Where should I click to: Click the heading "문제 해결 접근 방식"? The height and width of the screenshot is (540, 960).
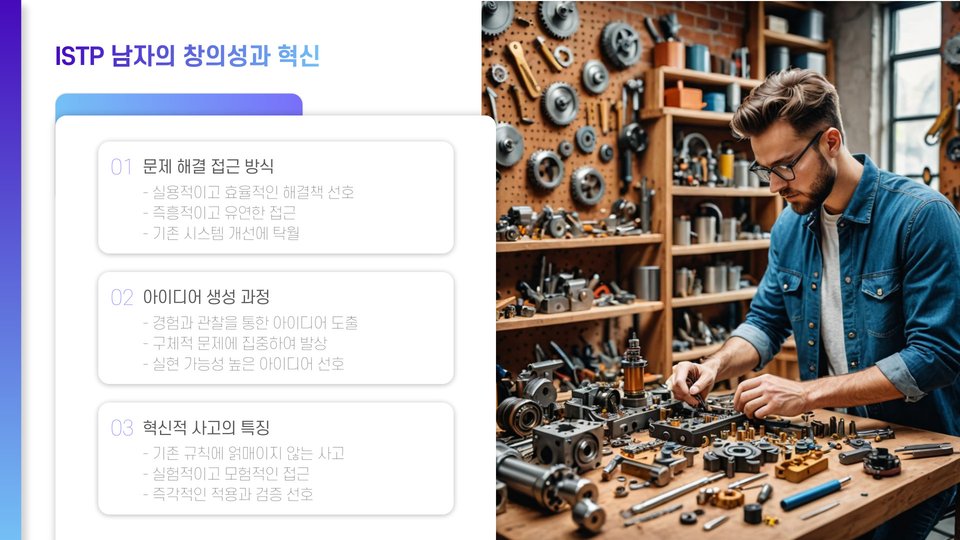(x=208, y=167)
